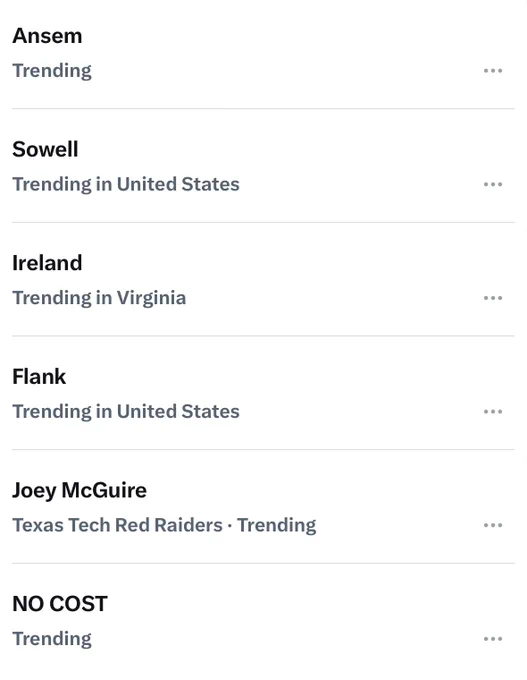Viewport: 527px width, 680px height.
Task: Open the Flank trending topic
Action: click(x=39, y=377)
